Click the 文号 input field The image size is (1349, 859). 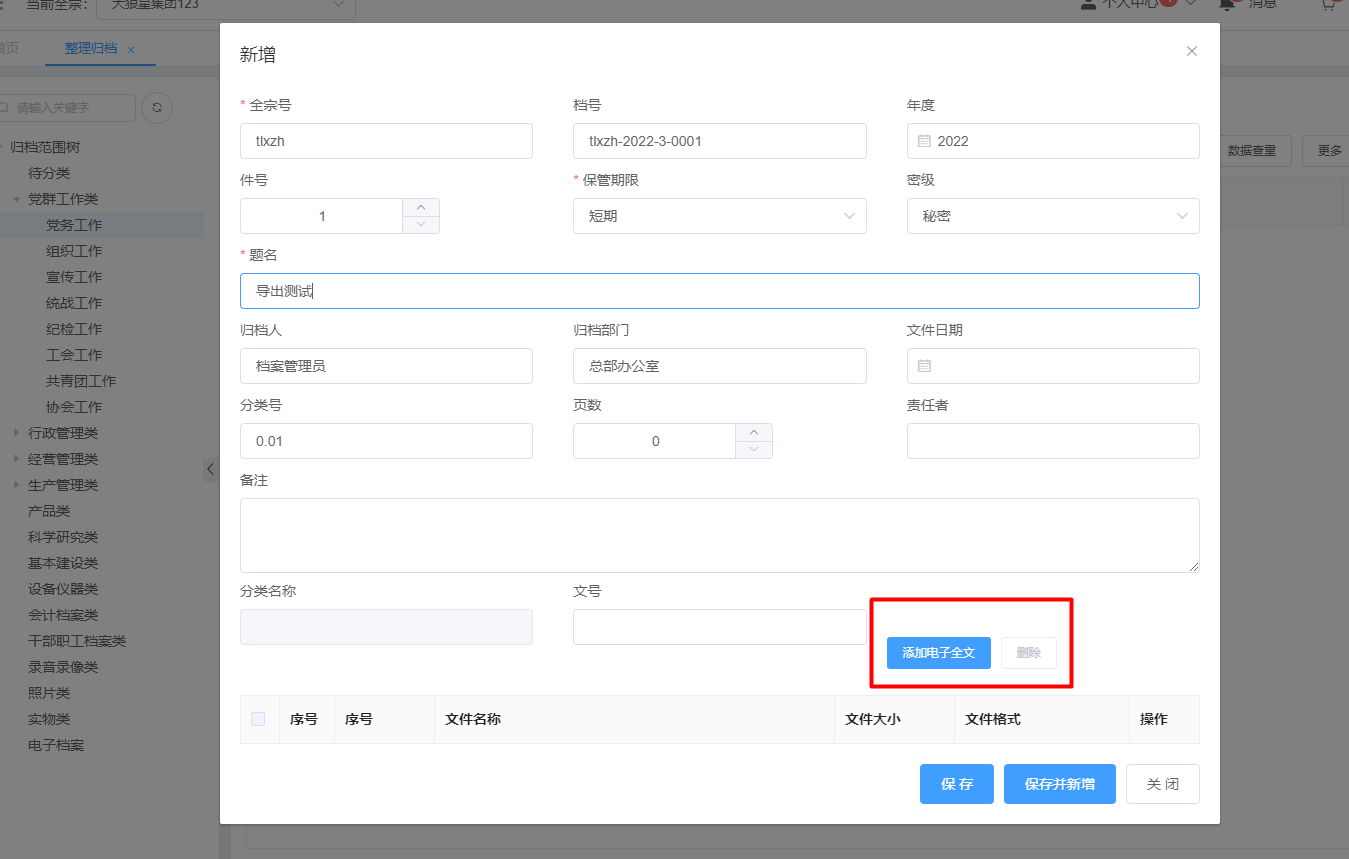[720, 627]
